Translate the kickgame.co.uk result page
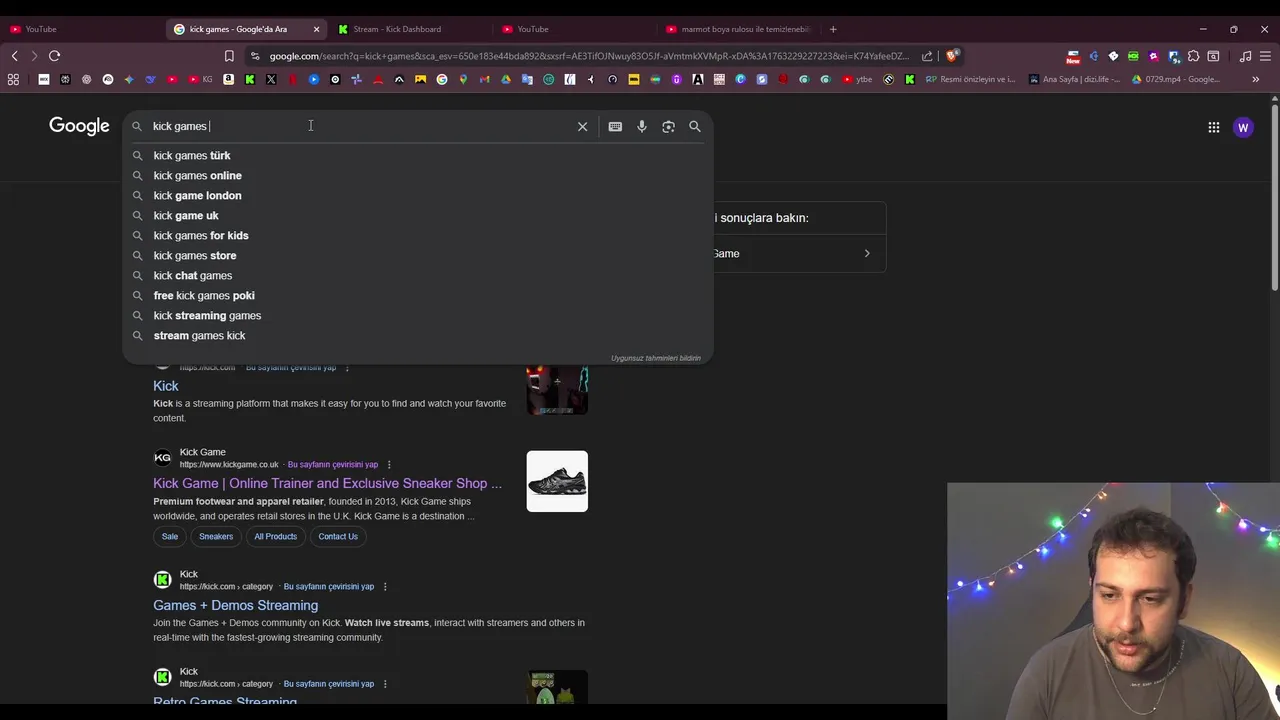1280x720 pixels. pyautogui.click(x=333, y=464)
